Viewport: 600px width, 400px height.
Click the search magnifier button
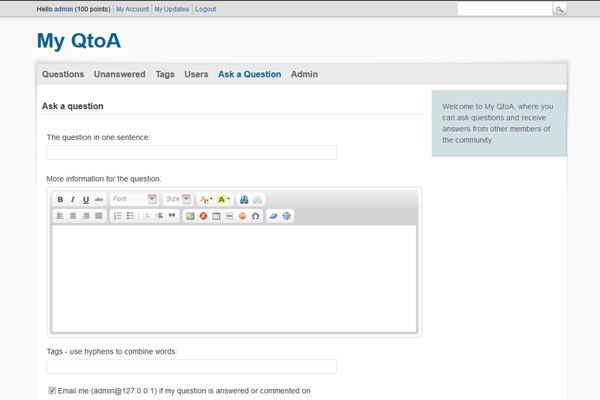point(559,9)
